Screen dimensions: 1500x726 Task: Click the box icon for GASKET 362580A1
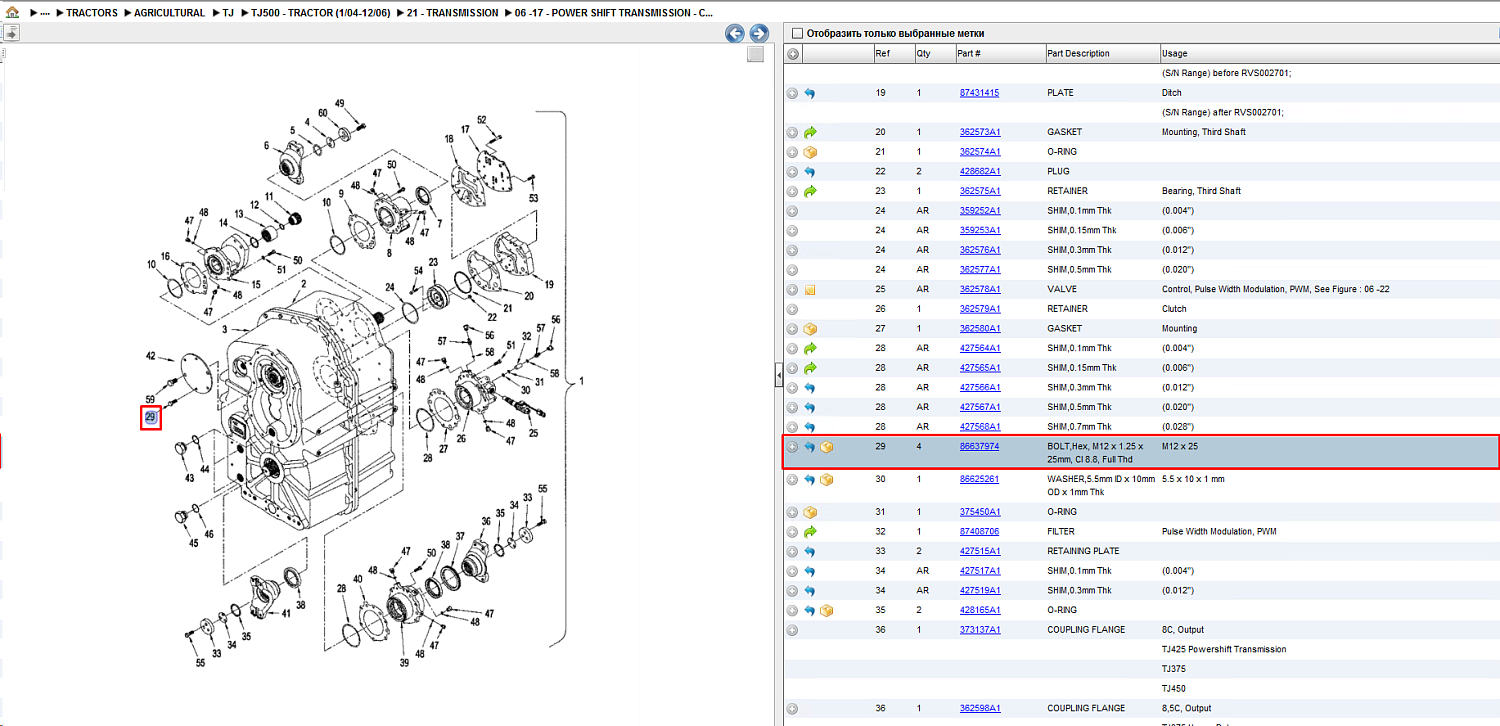click(x=810, y=329)
